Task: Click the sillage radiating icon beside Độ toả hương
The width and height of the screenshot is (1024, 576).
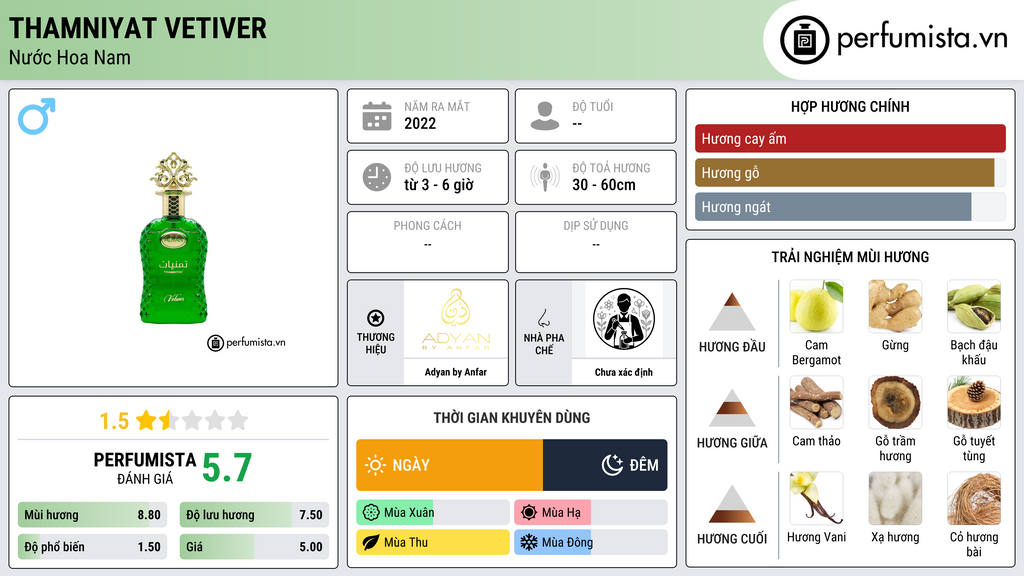Action: [x=545, y=177]
